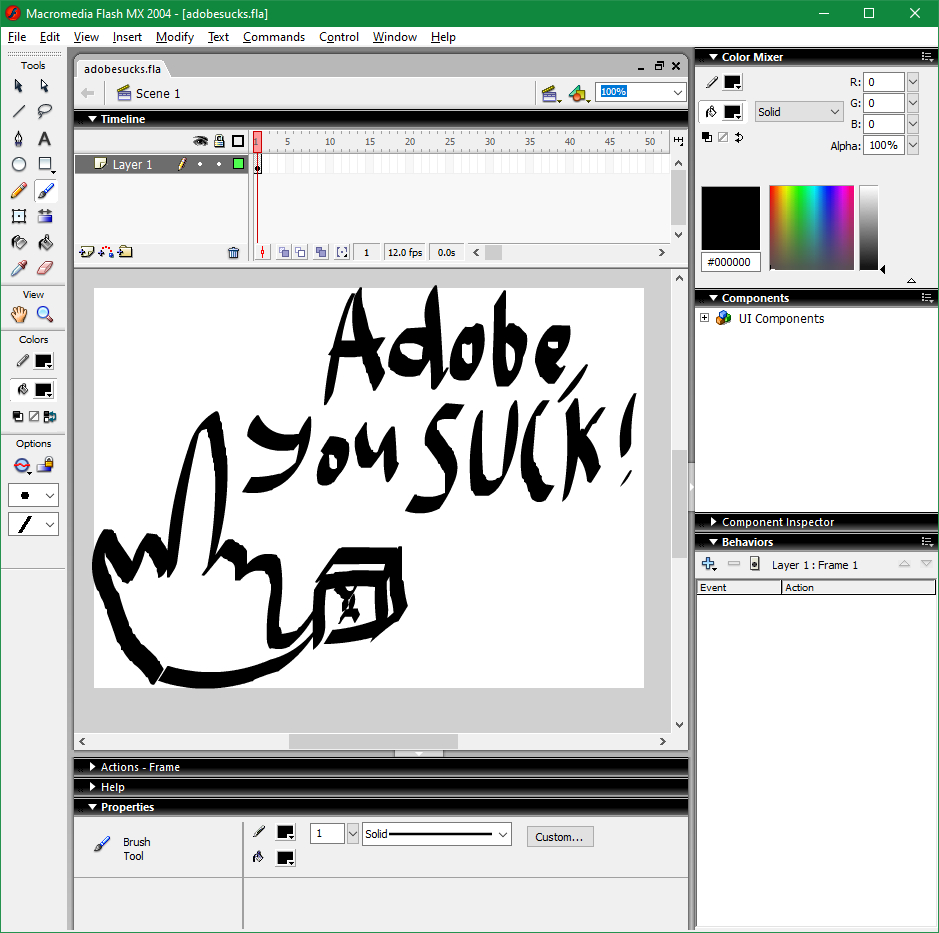This screenshot has height=933, width=939.
Task: Select the Text tool
Action: 45,138
